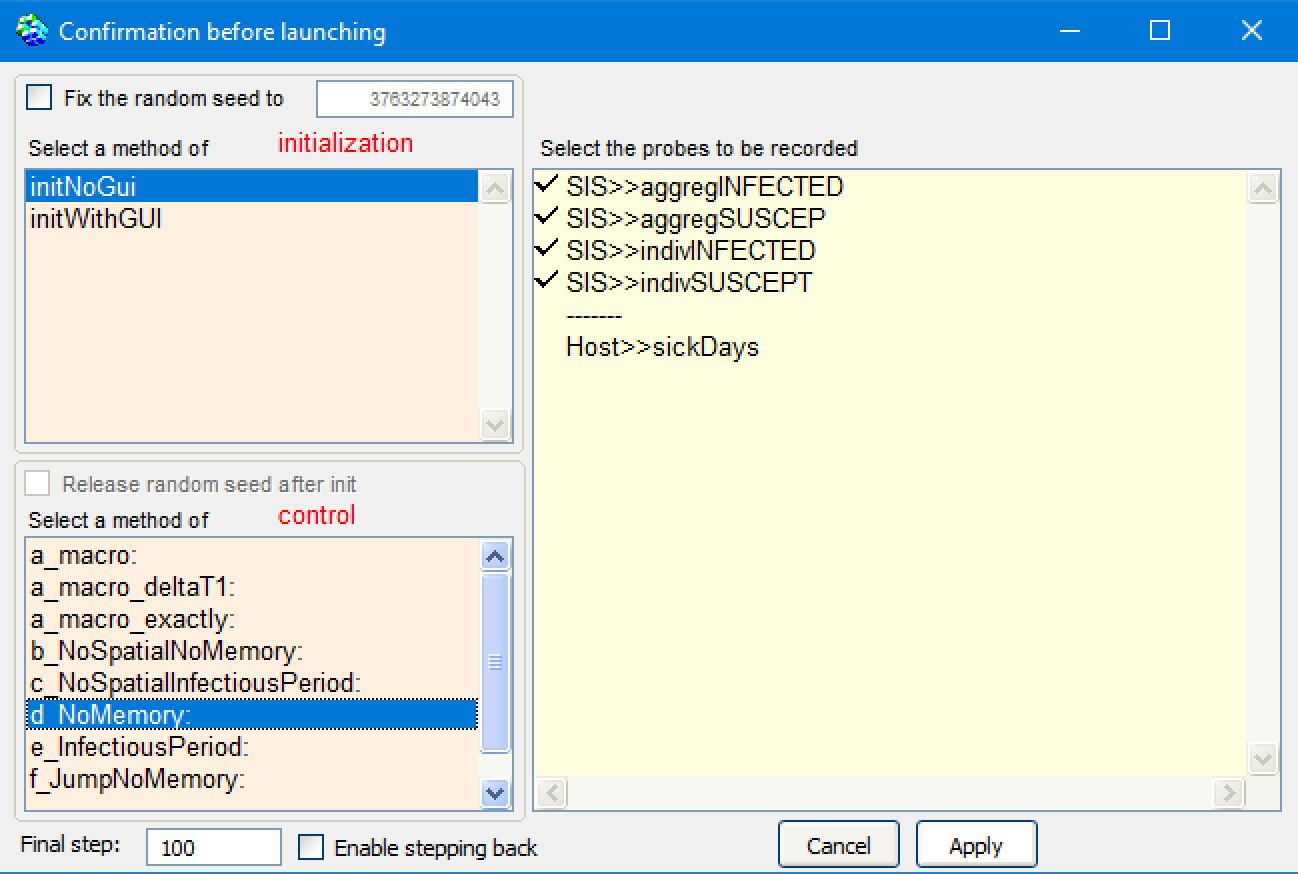Screen dimensions: 1298x874
Task: Select initWithGUI initialization method
Action: [96, 218]
